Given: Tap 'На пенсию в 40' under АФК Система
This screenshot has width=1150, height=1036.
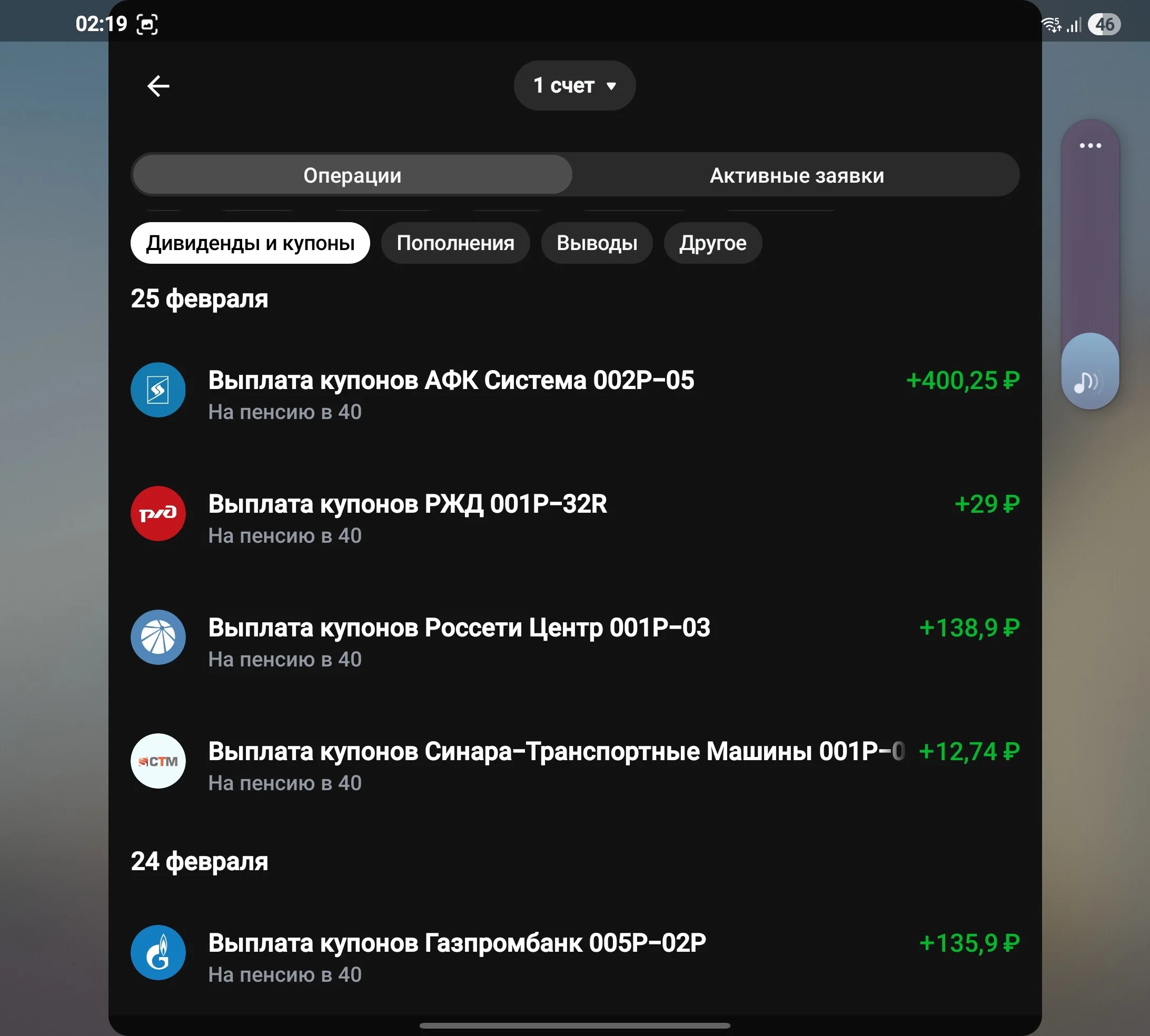Looking at the screenshot, I should (x=285, y=412).
